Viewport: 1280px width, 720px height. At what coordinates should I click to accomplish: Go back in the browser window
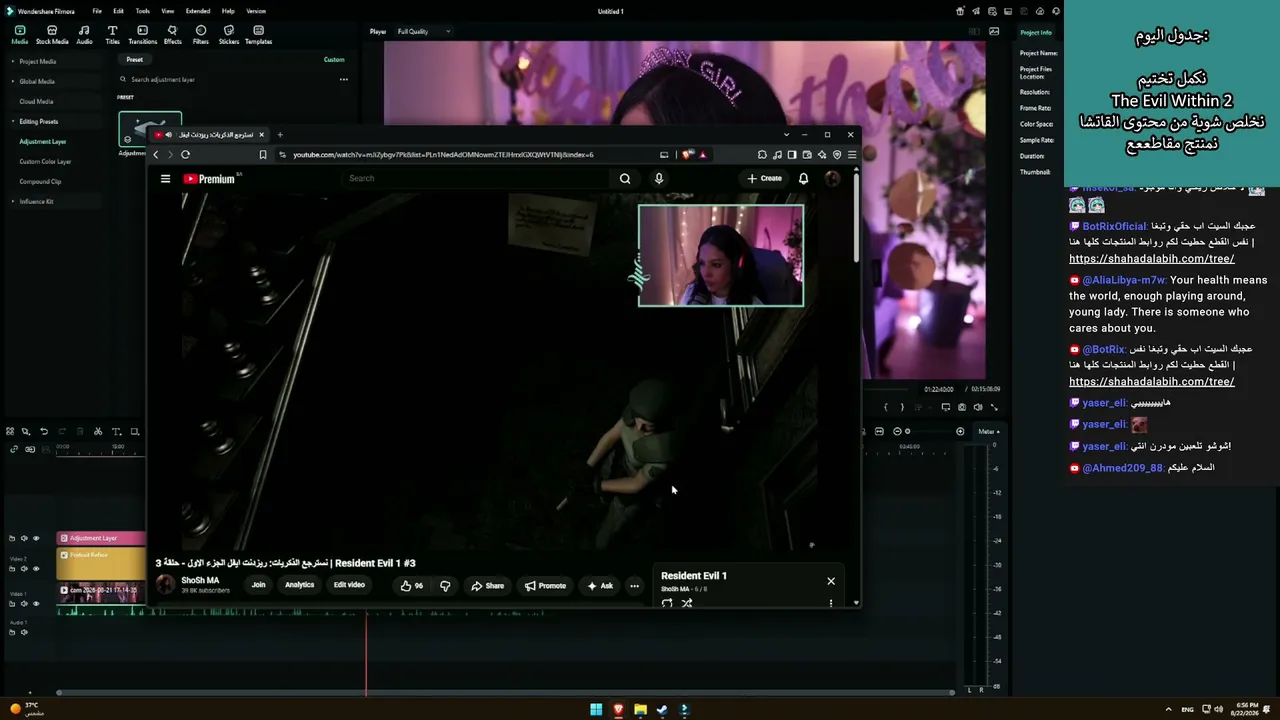[x=155, y=155]
